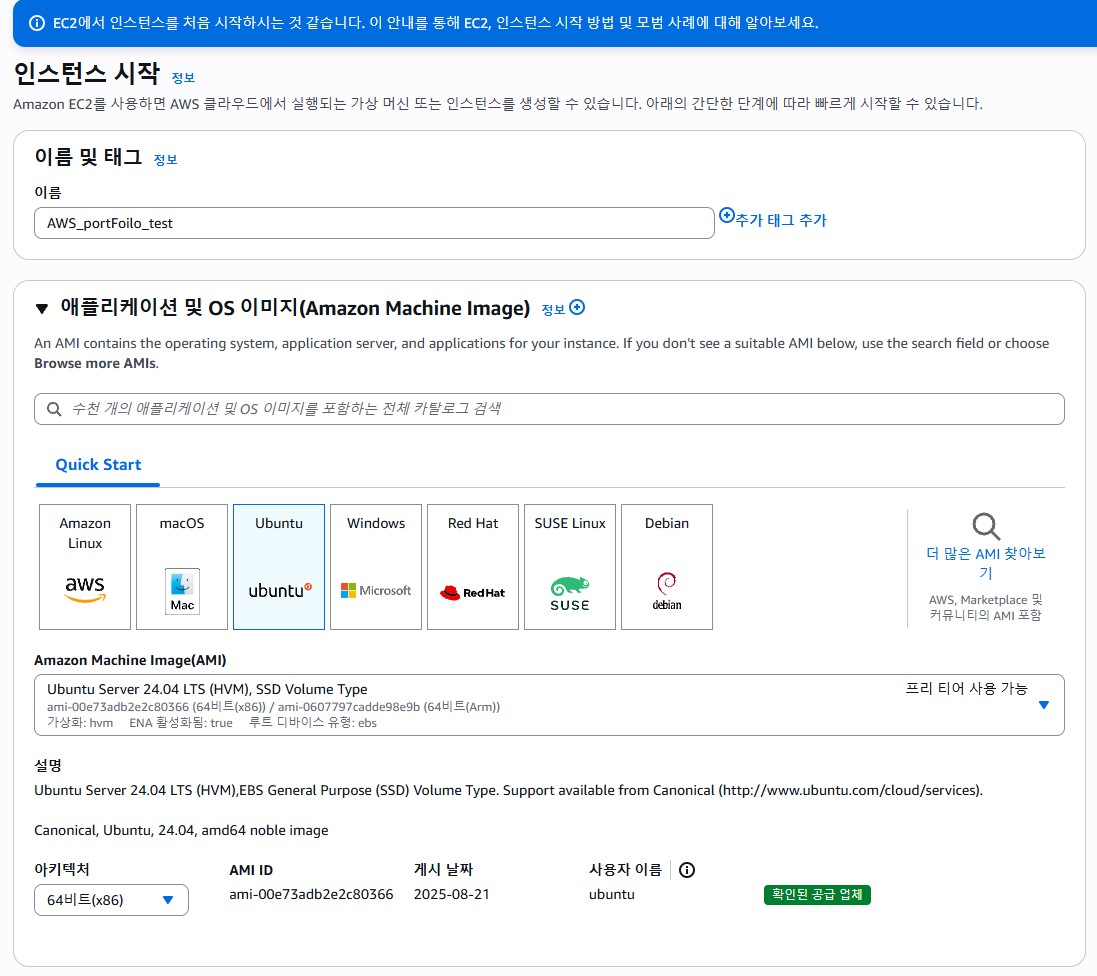Click the plus-circle icon next to AMI 정보
1097x976 pixels.
[x=577, y=307]
